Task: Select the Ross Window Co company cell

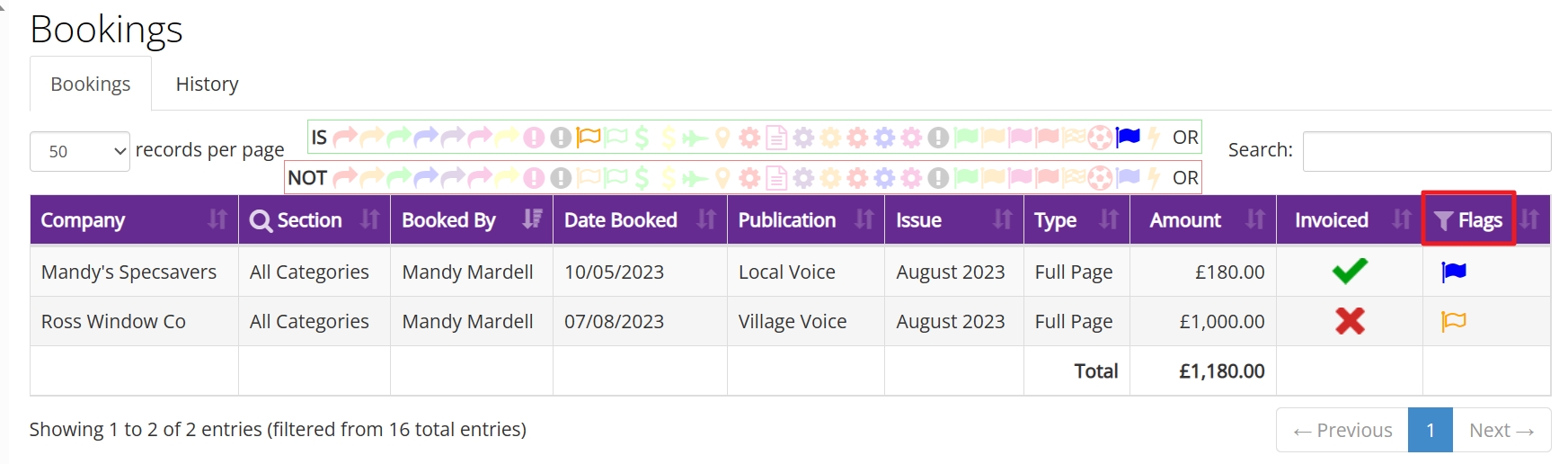Action: (x=134, y=321)
